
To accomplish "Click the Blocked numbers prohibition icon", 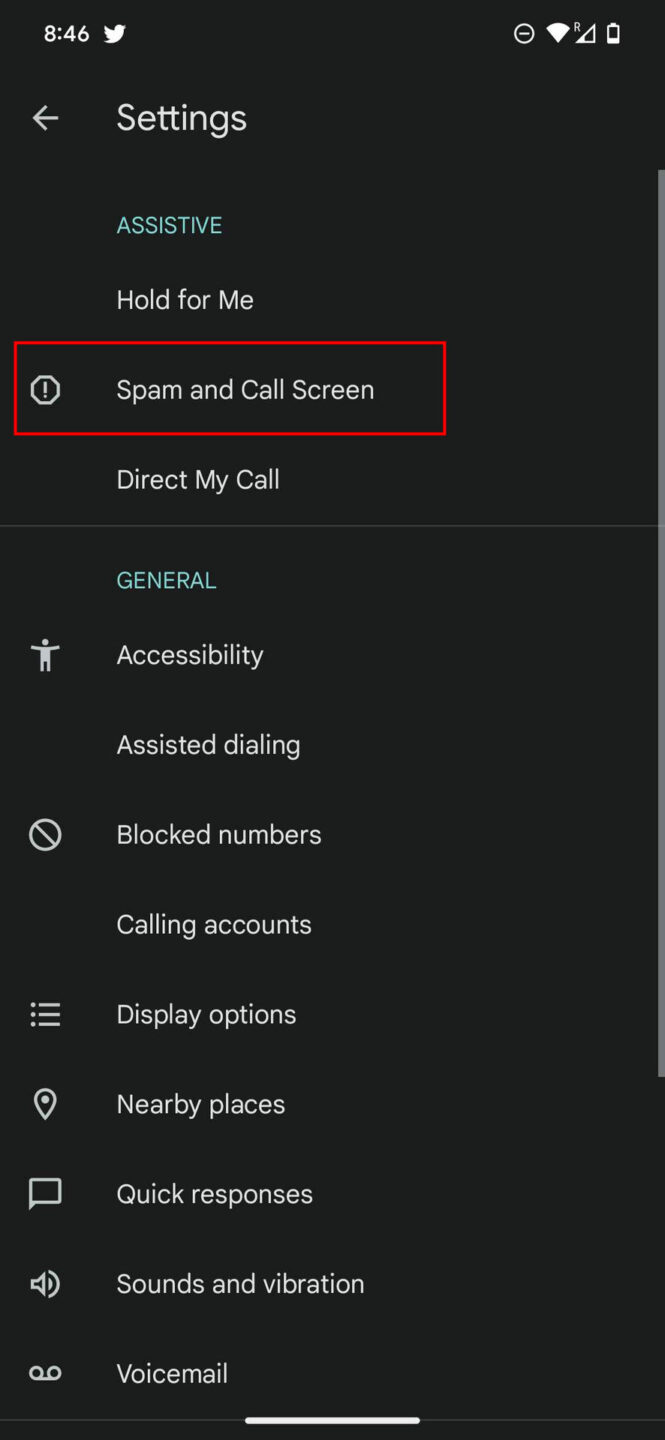I will pyautogui.click(x=45, y=834).
